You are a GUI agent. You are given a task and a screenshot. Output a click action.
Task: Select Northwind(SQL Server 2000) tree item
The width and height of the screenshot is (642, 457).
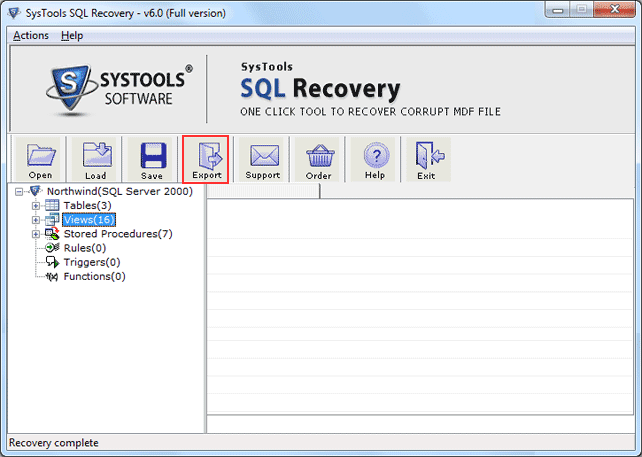click(120, 191)
